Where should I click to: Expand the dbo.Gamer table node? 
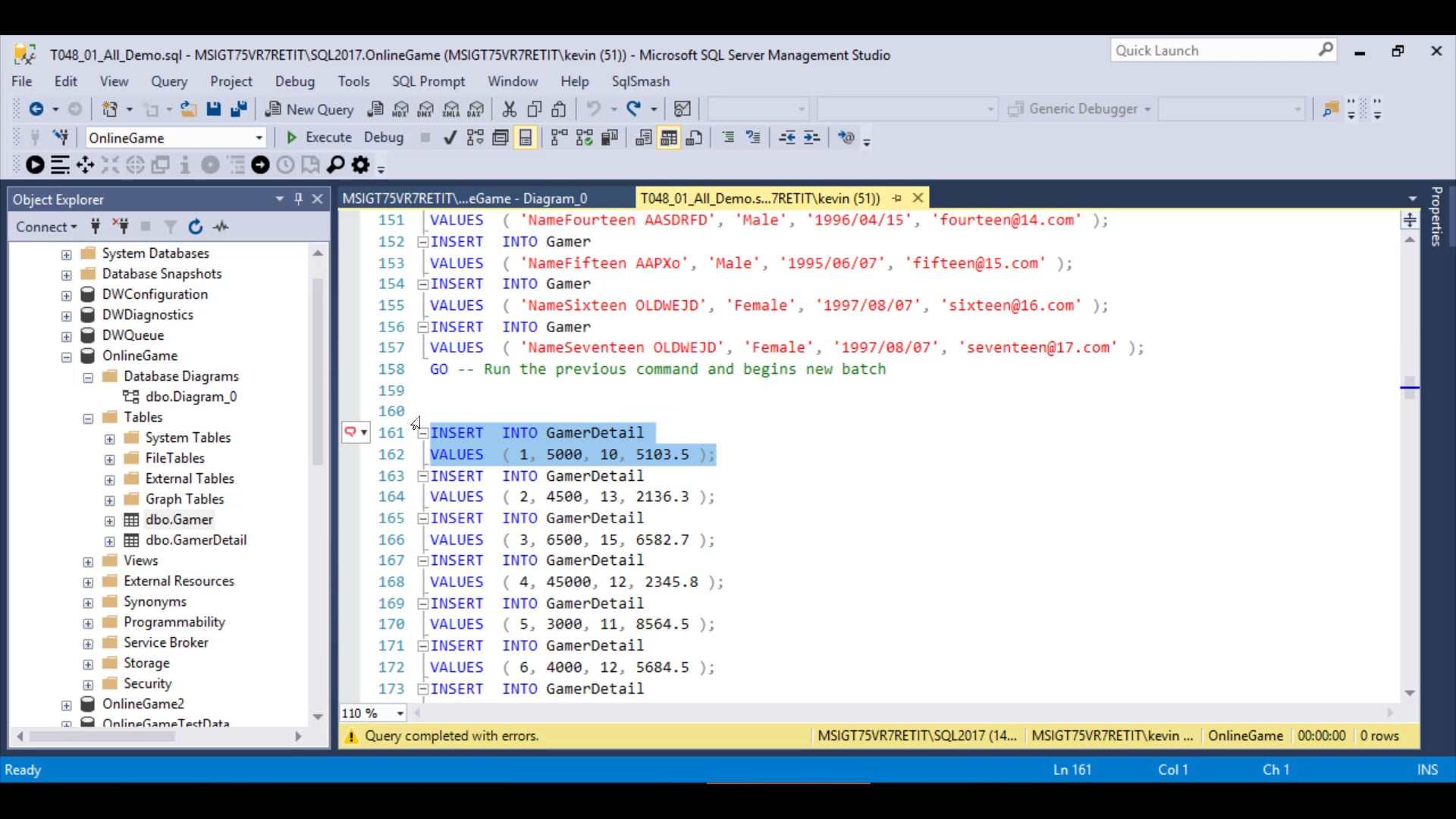point(109,519)
